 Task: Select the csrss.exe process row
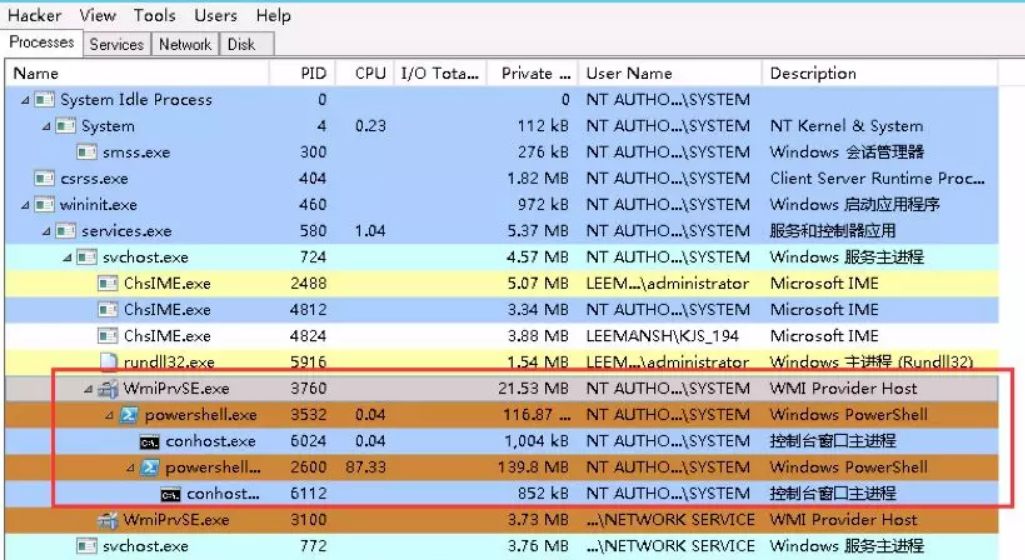pyautogui.click(x=501, y=178)
